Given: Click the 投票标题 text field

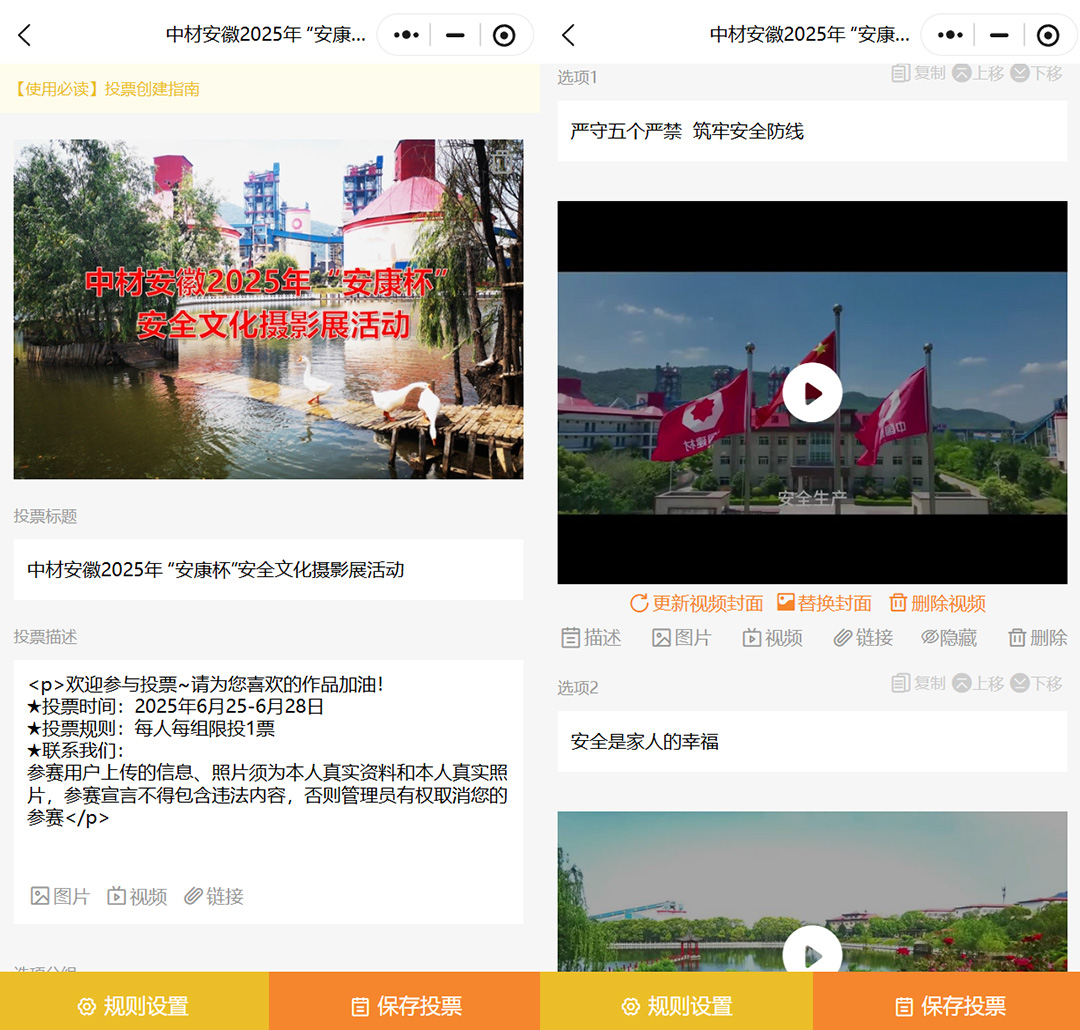Looking at the screenshot, I should 268,570.
